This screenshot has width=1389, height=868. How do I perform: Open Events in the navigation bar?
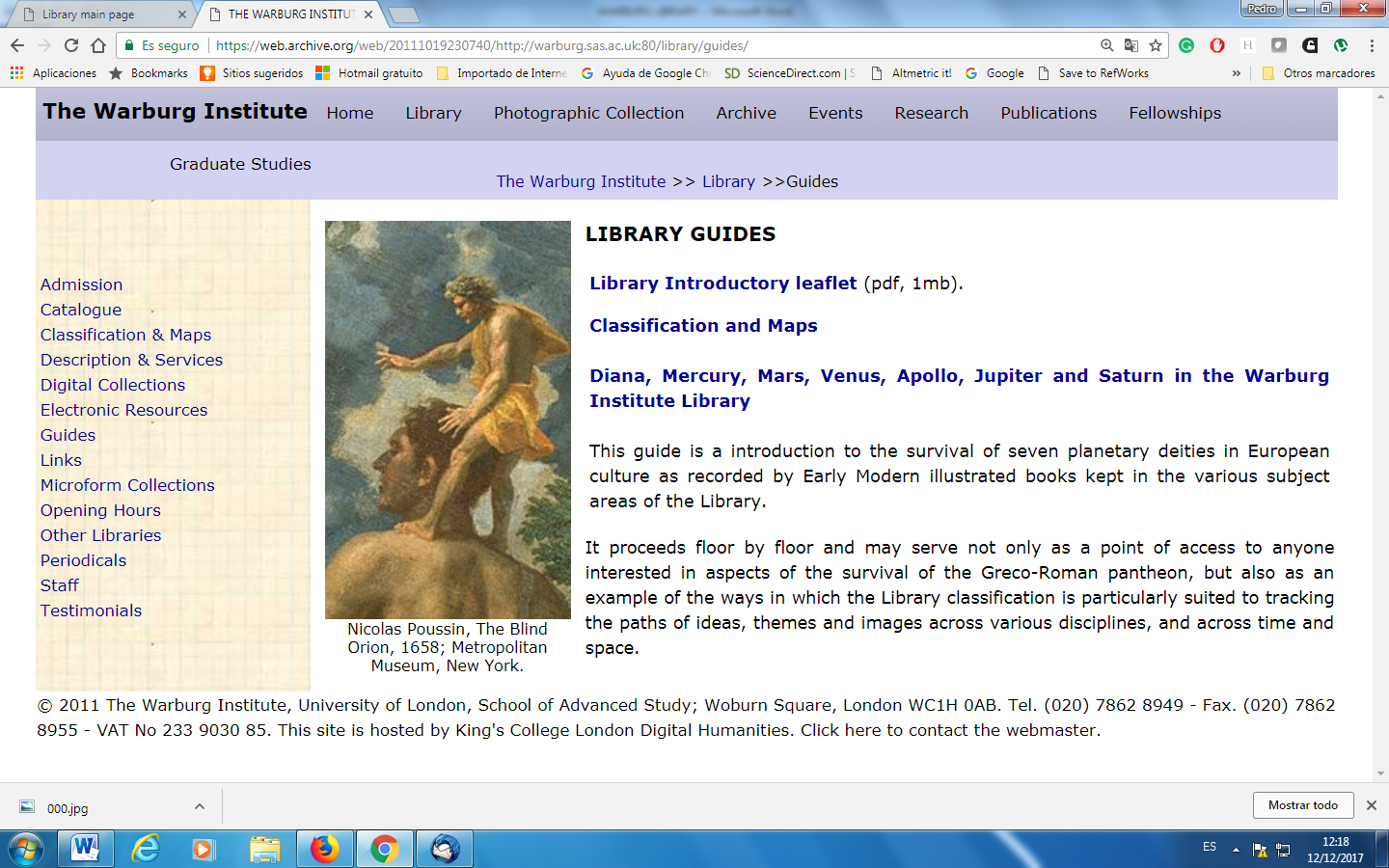pos(835,113)
